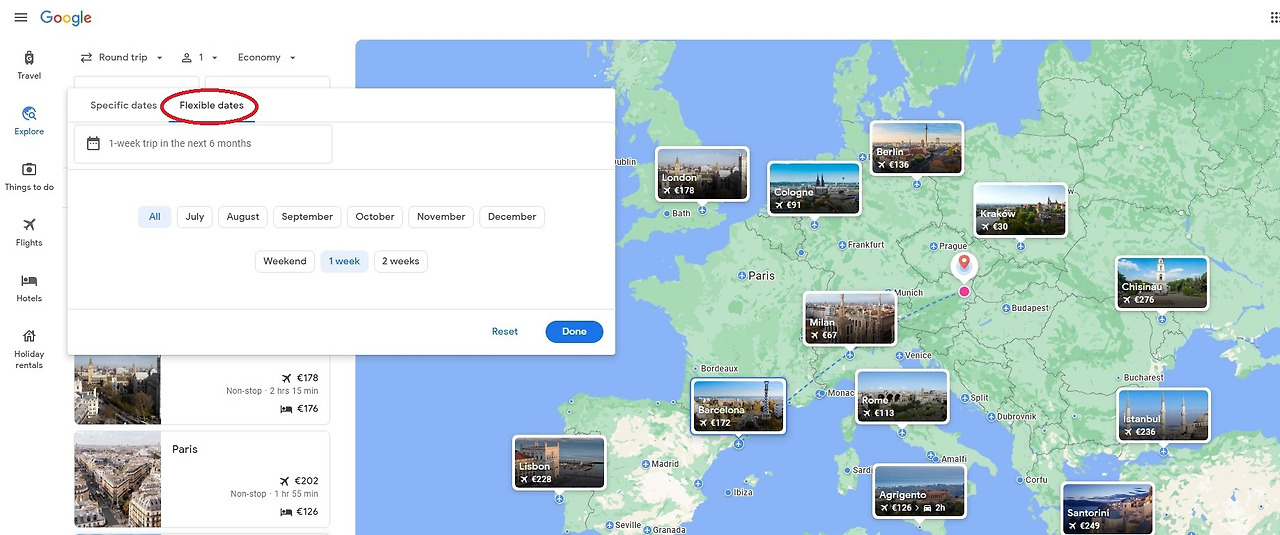The image size is (1280, 535).
Task: Open Things to do section
Action: click(x=29, y=177)
